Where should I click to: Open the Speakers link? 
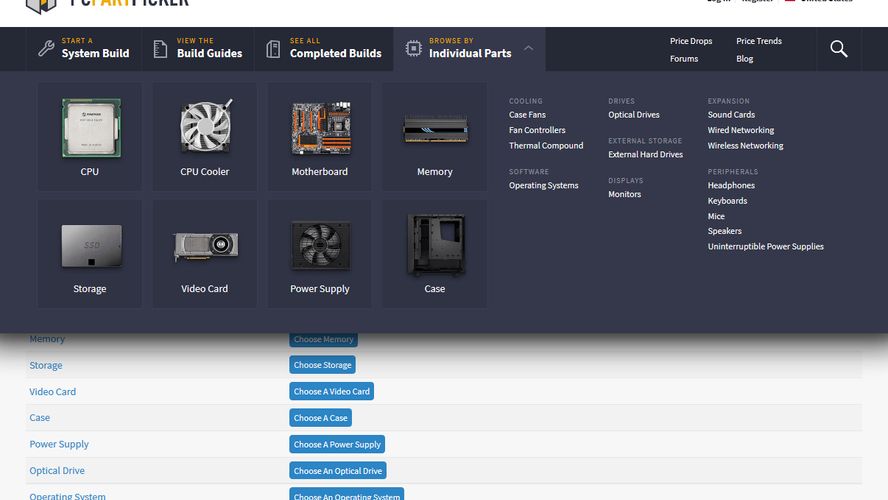pyautogui.click(x=724, y=231)
